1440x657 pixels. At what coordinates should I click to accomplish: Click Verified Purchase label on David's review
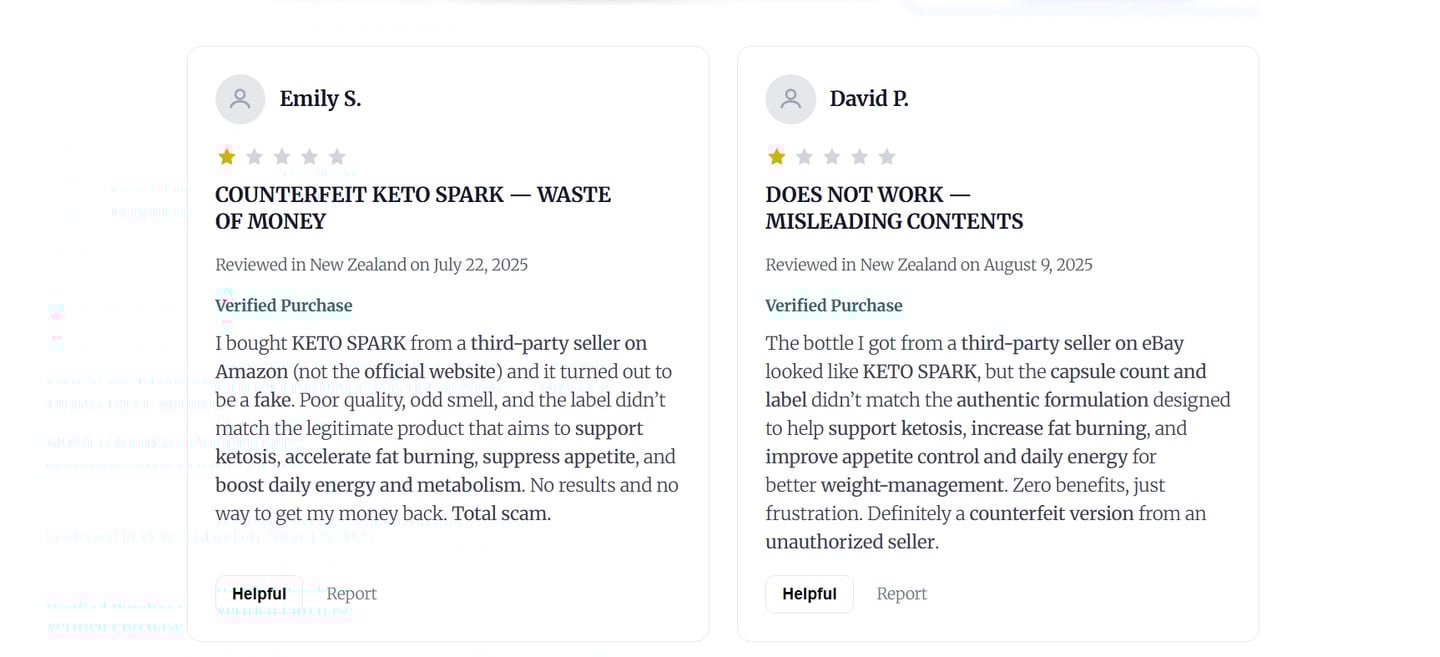click(834, 306)
